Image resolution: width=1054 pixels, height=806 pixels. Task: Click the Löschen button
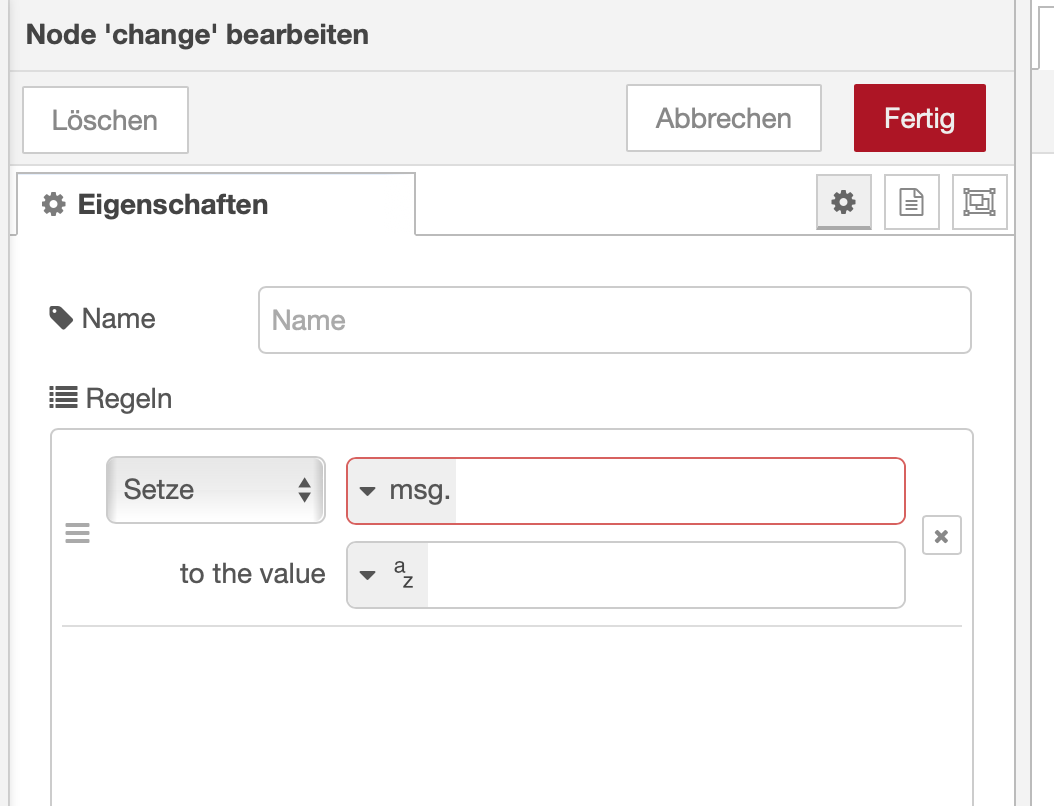pyautogui.click(x=105, y=120)
